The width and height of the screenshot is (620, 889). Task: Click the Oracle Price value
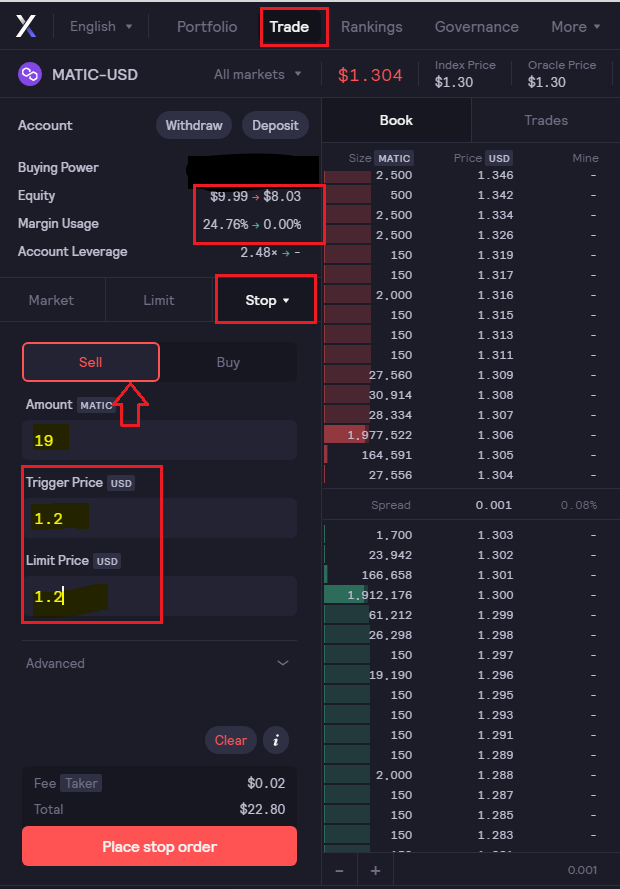tap(547, 82)
